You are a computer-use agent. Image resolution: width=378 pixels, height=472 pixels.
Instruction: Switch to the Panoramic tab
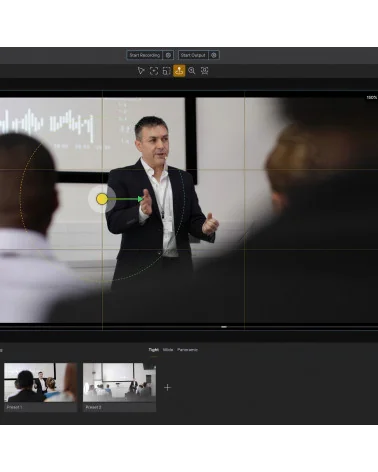pyautogui.click(x=187, y=350)
